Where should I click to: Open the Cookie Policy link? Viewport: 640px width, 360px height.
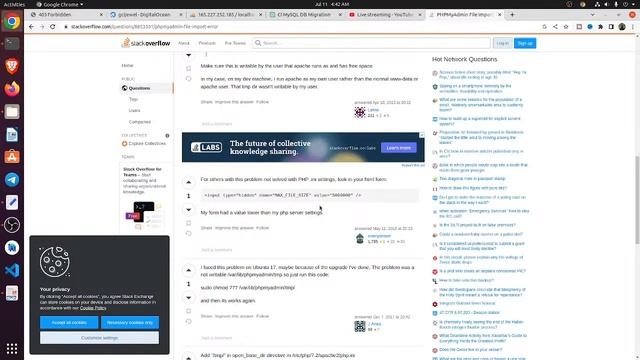click(93, 308)
